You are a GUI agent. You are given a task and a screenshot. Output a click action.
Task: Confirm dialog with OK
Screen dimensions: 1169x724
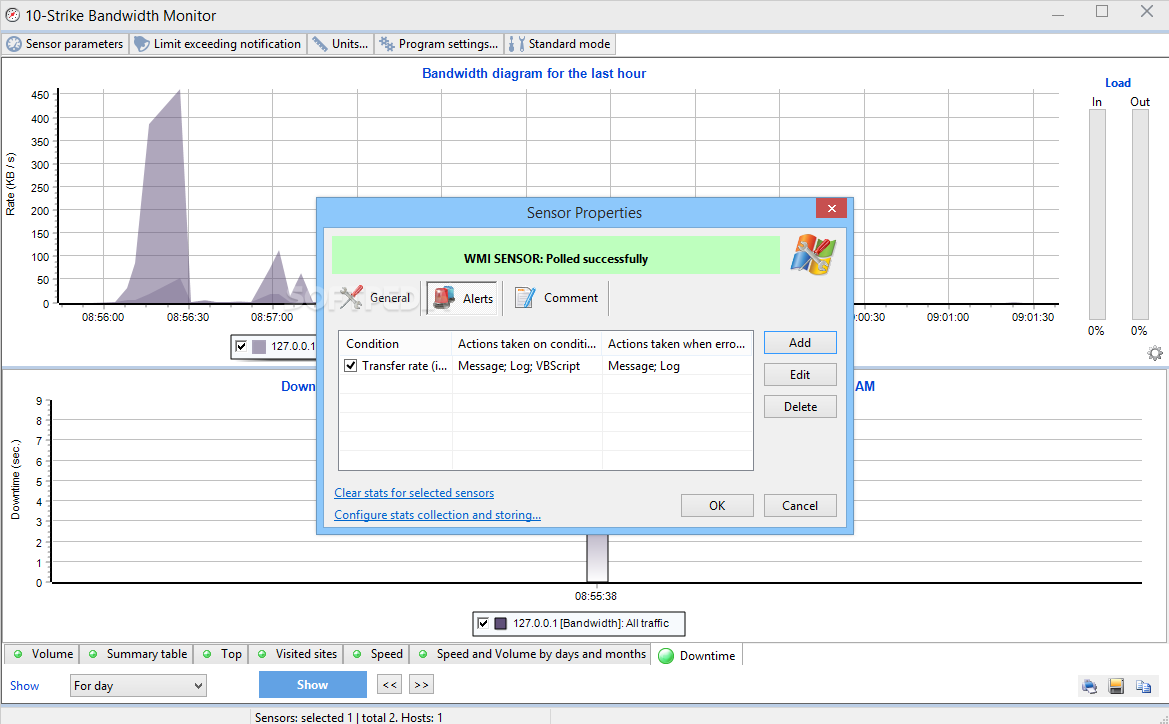717,506
